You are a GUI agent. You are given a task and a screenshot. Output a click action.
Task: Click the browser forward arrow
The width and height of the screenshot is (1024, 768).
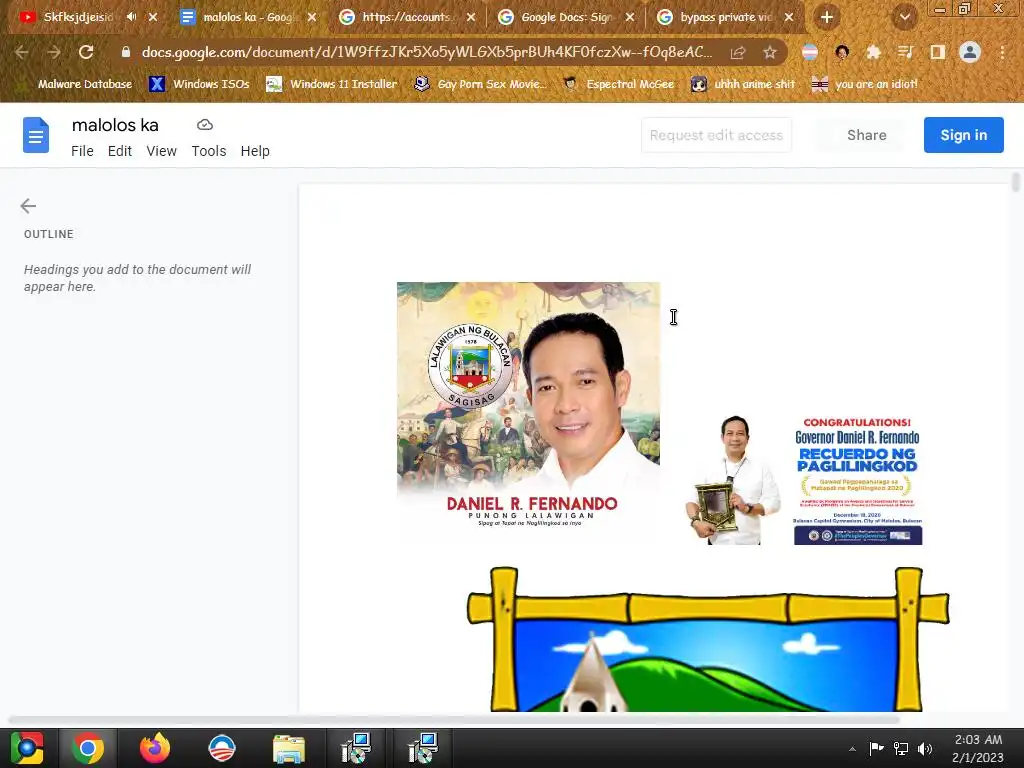(54, 52)
